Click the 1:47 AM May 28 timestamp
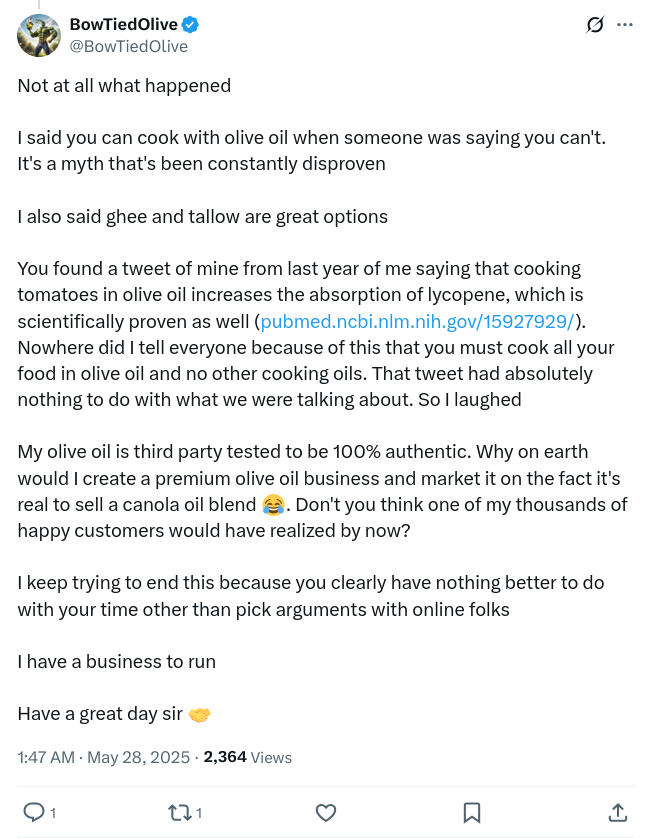Viewport: 652px width, 838px height. tap(104, 757)
